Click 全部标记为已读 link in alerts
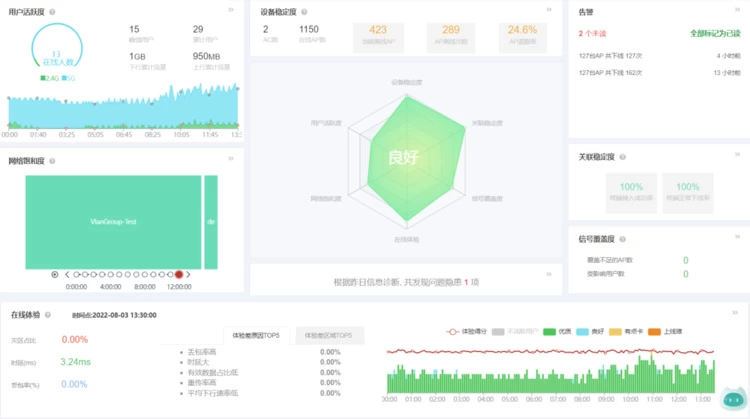Image resolution: width=750 pixels, height=419 pixels. 715,33
